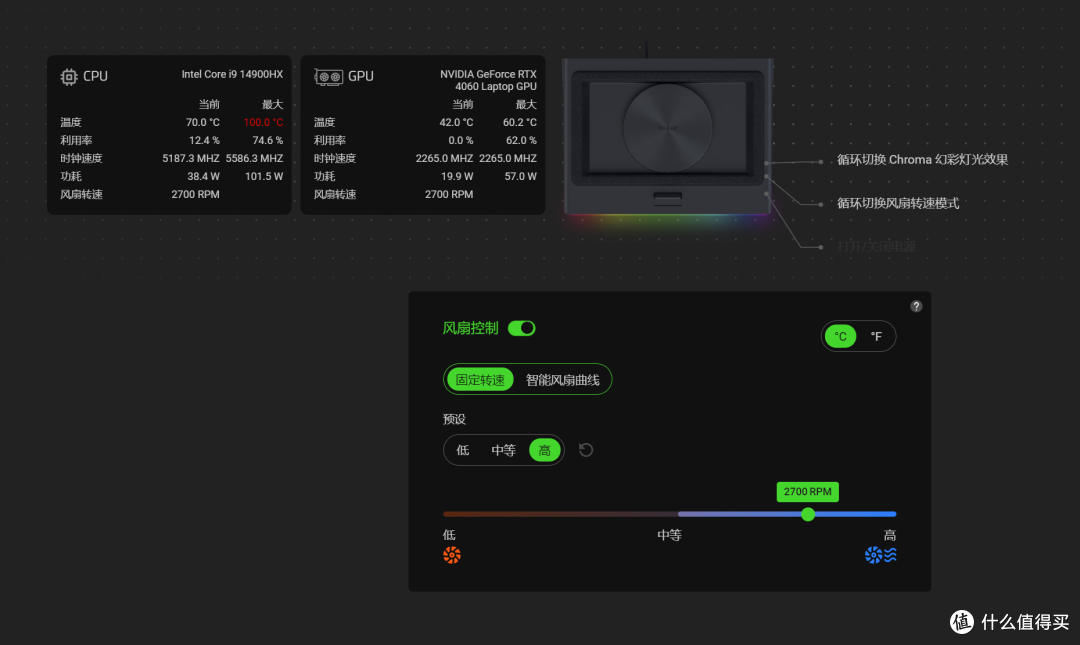The image size is (1080, 645).
Task: Toggle the 风扇控制 fan control switch
Action: click(521, 328)
